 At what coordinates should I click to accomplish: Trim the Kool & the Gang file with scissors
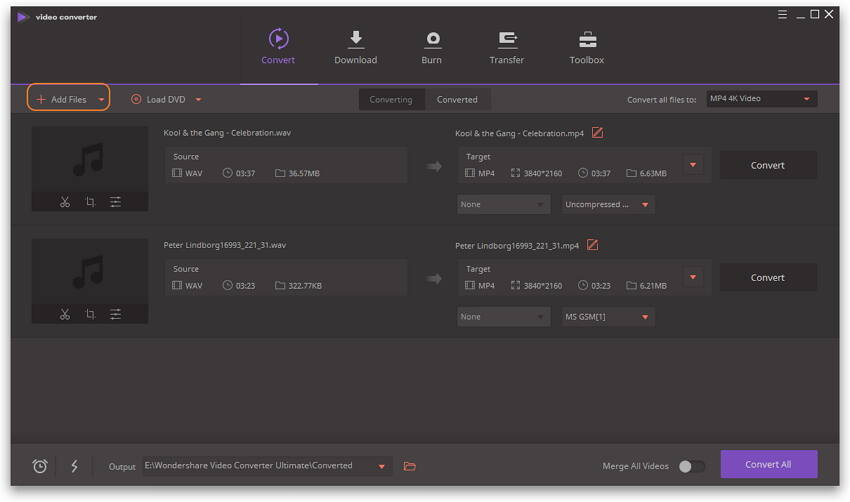point(65,202)
